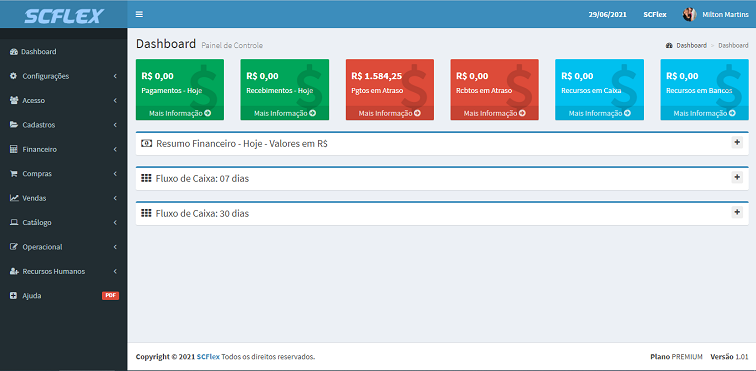Toggle the sidebar with hamburger icon
Image resolution: width=756 pixels, height=371 pixels.
[139, 14]
